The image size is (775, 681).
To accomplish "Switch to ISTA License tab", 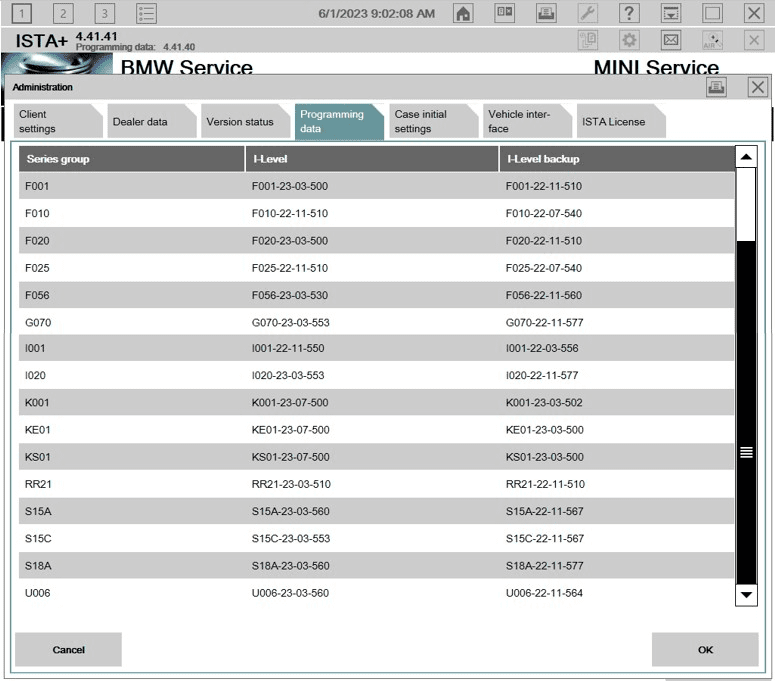I will coord(621,121).
